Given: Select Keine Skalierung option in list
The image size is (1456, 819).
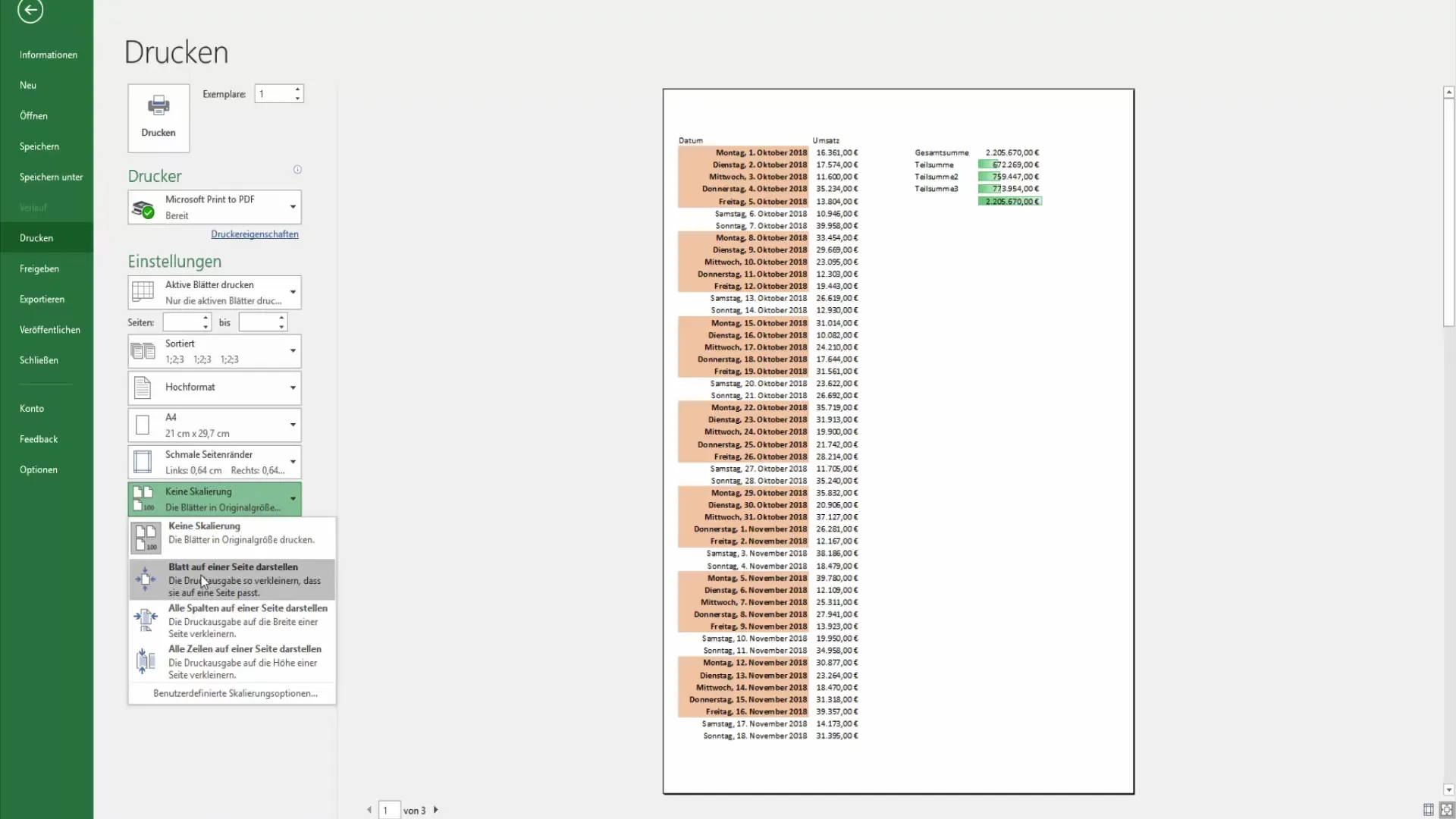Looking at the screenshot, I should pos(232,538).
